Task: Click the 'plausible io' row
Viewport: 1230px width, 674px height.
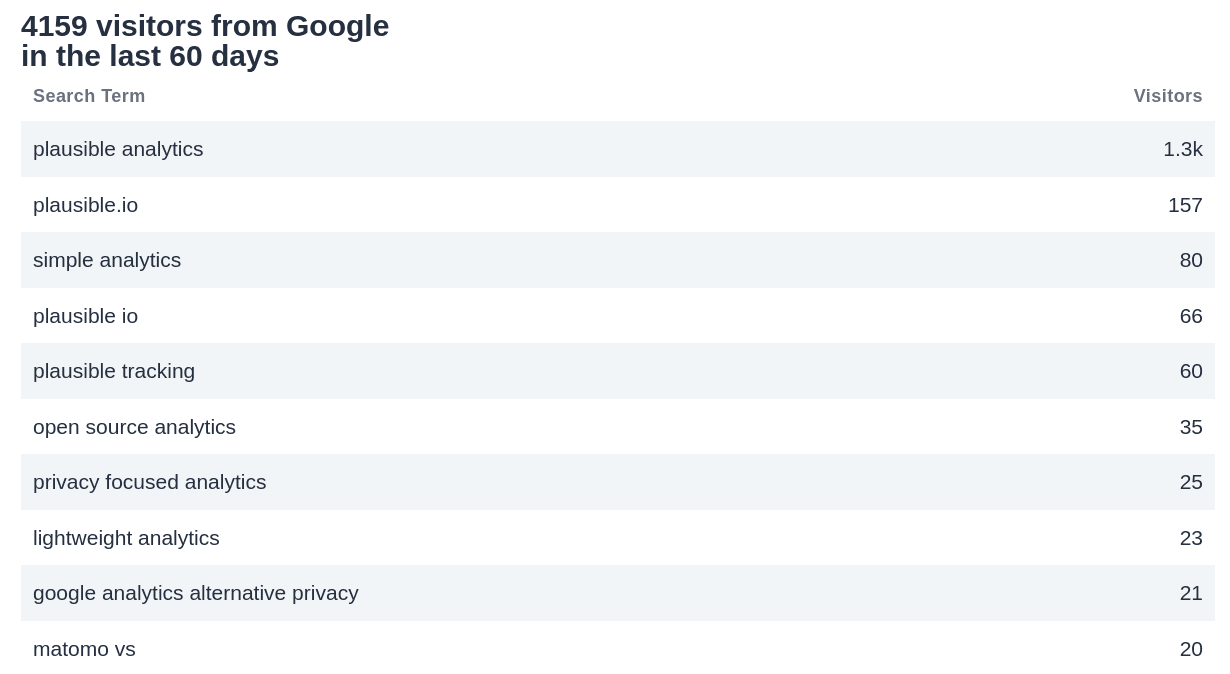Action: [x=85, y=316]
